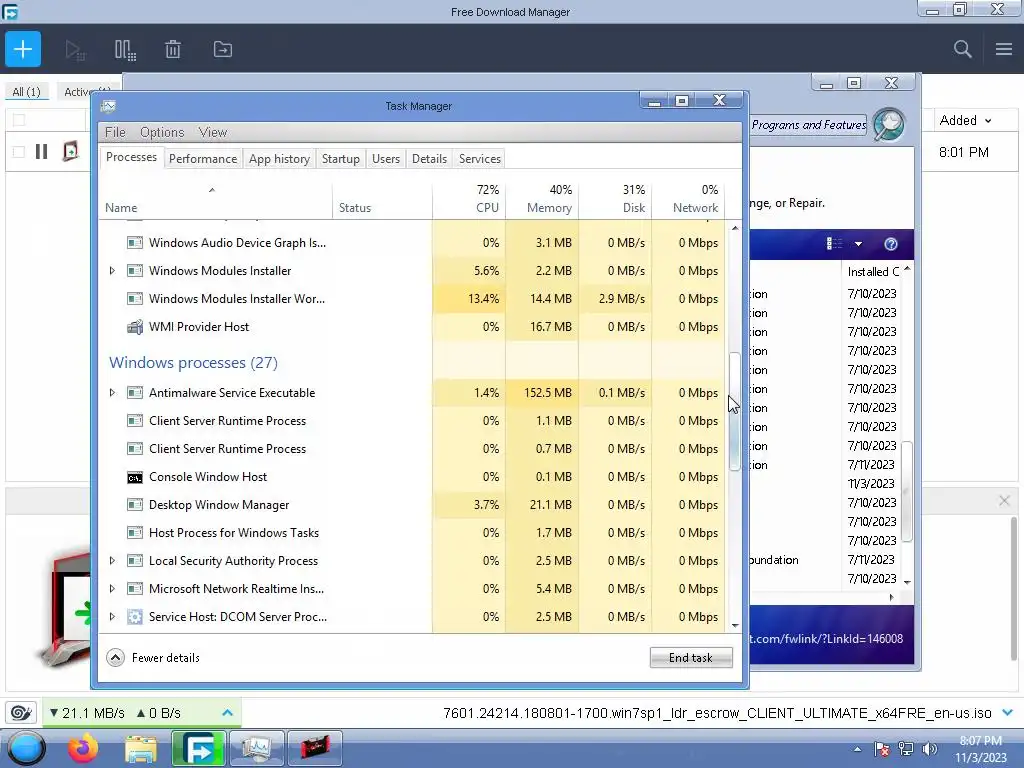
Task: Click the pause-all downloads icon
Action: click(125, 50)
